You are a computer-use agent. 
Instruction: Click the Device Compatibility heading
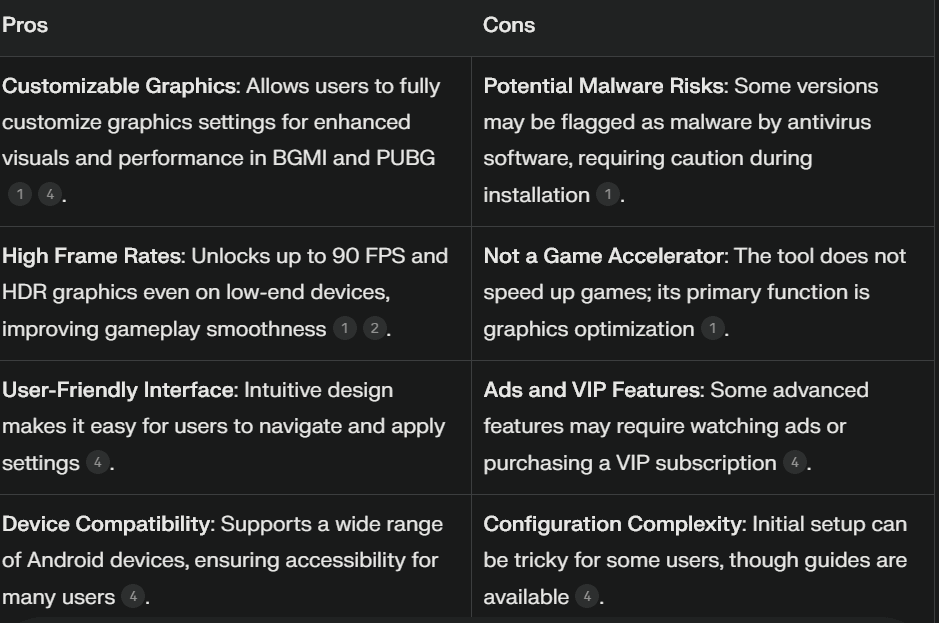point(108,525)
